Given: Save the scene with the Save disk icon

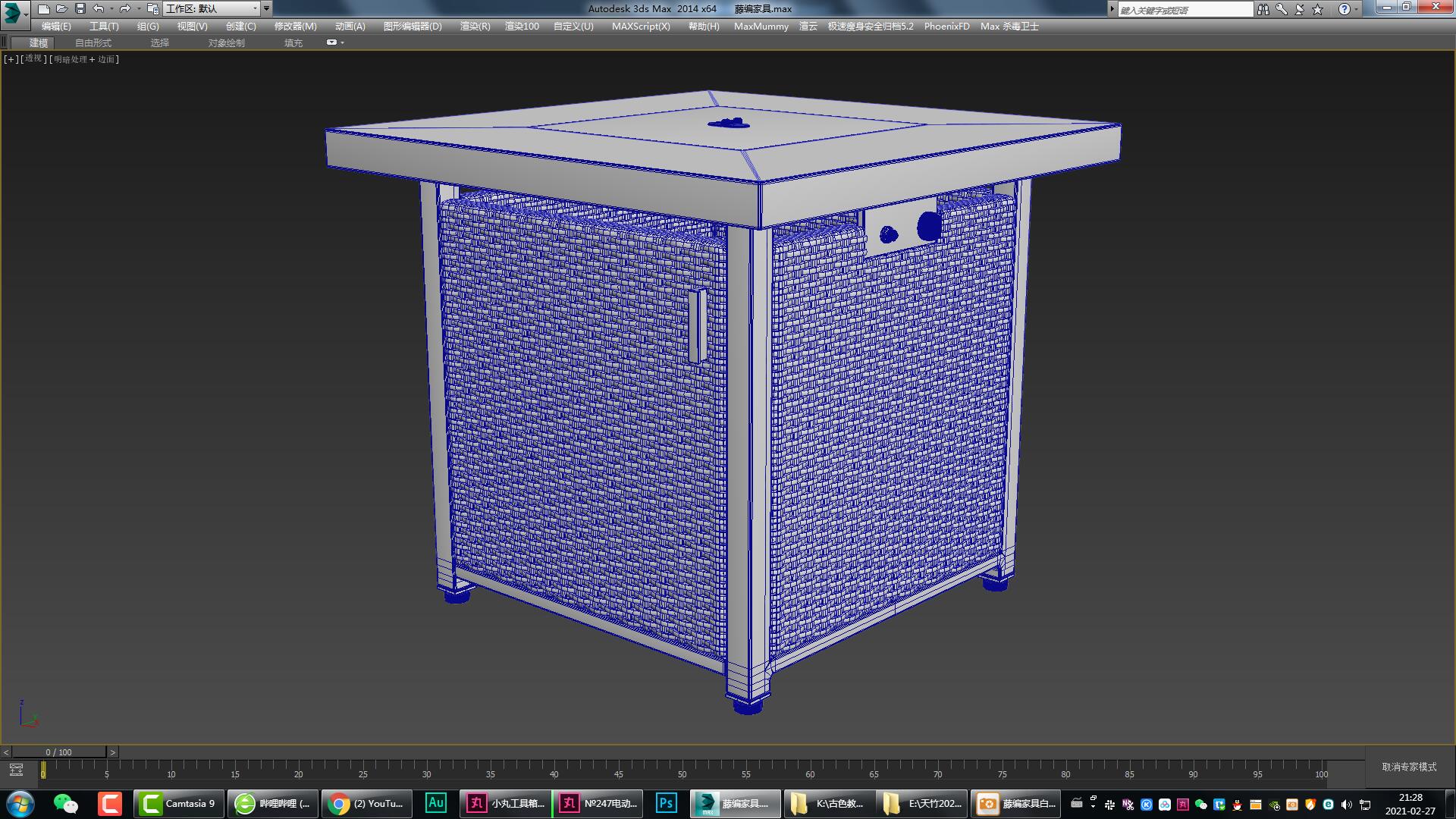Looking at the screenshot, I should coord(80,8).
